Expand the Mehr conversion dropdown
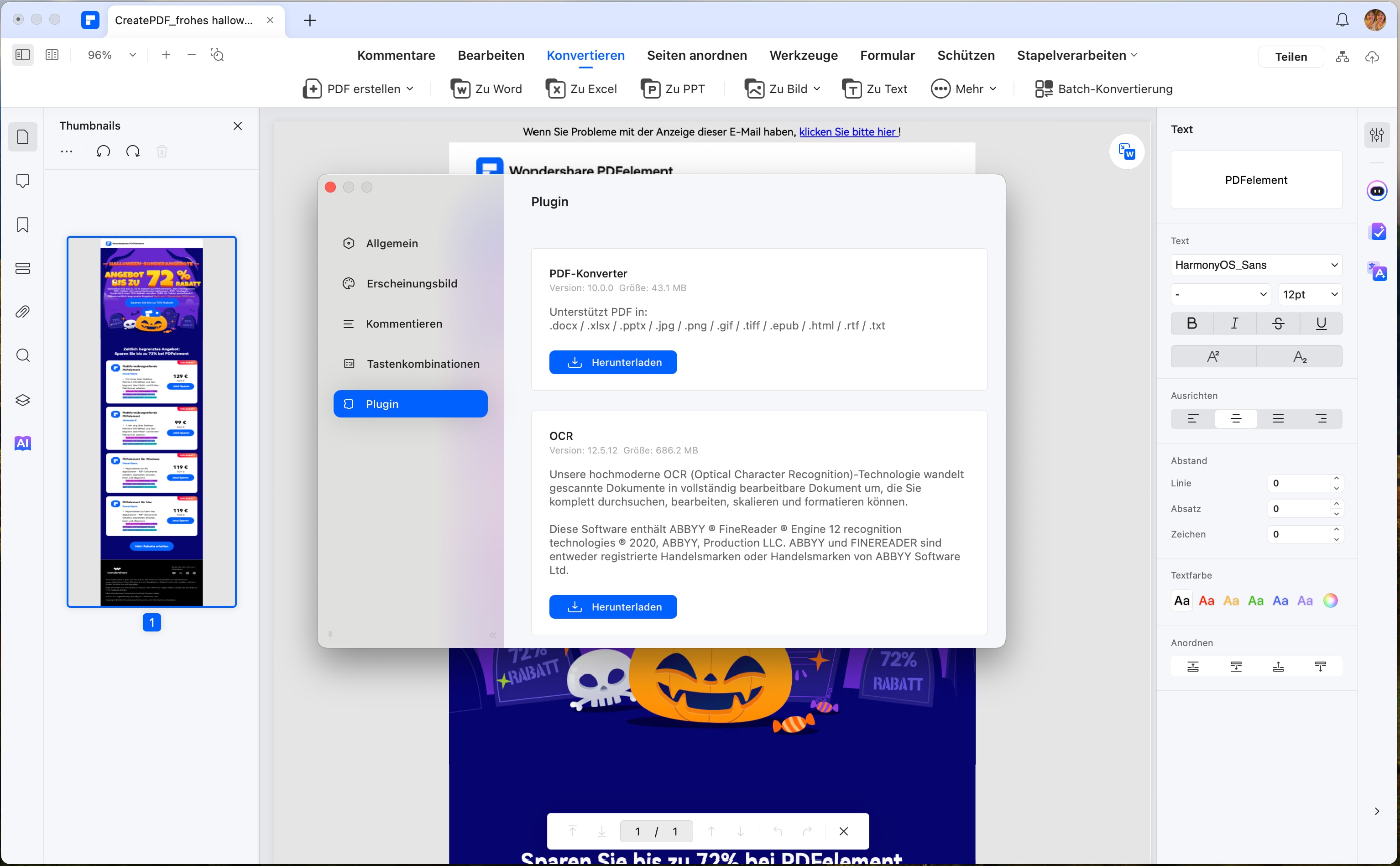Viewport: 1400px width, 866px height. coord(993,89)
